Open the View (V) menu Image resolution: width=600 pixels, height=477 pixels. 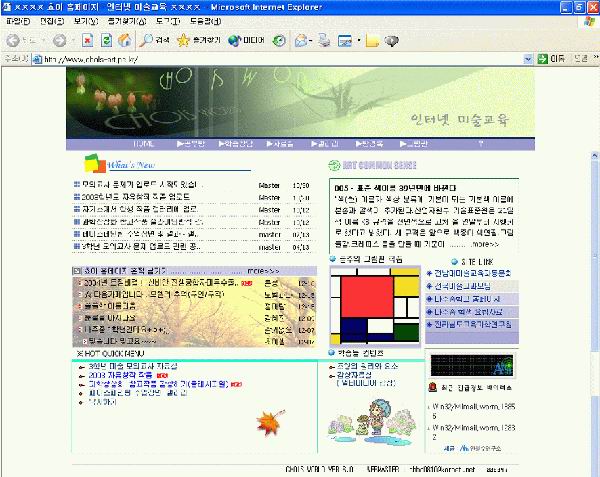[86, 21]
